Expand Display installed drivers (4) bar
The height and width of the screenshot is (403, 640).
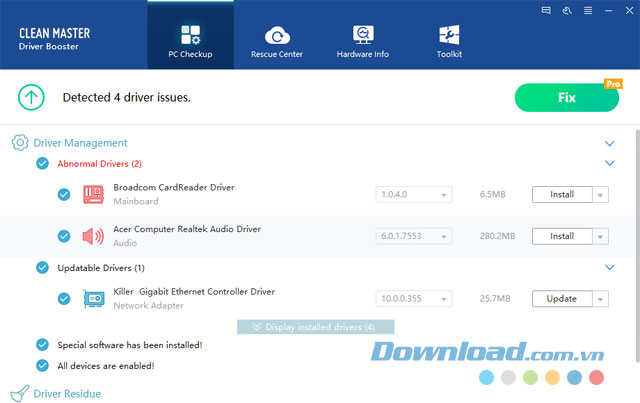point(315,327)
